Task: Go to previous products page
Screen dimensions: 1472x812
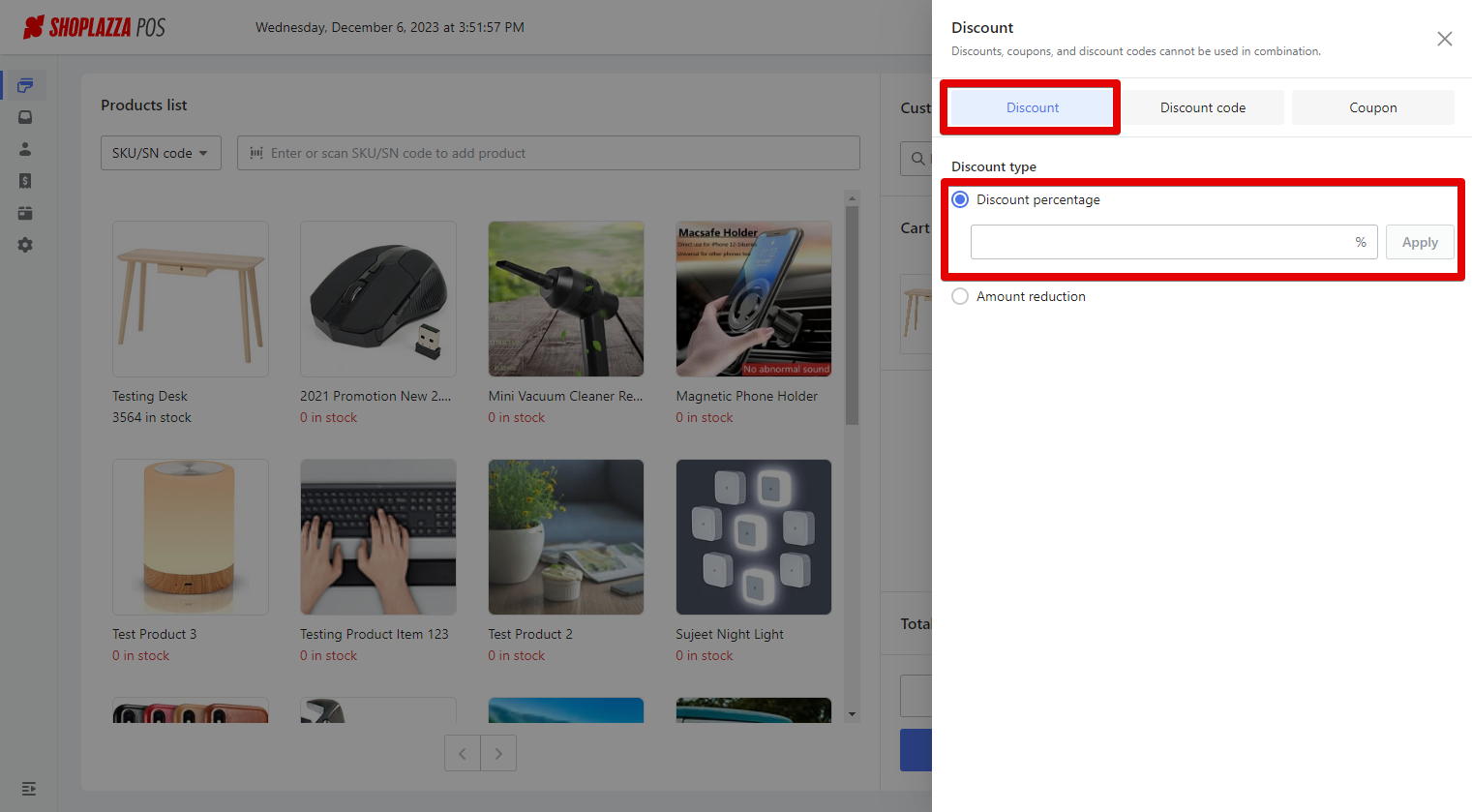Action: [x=463, y=753]
